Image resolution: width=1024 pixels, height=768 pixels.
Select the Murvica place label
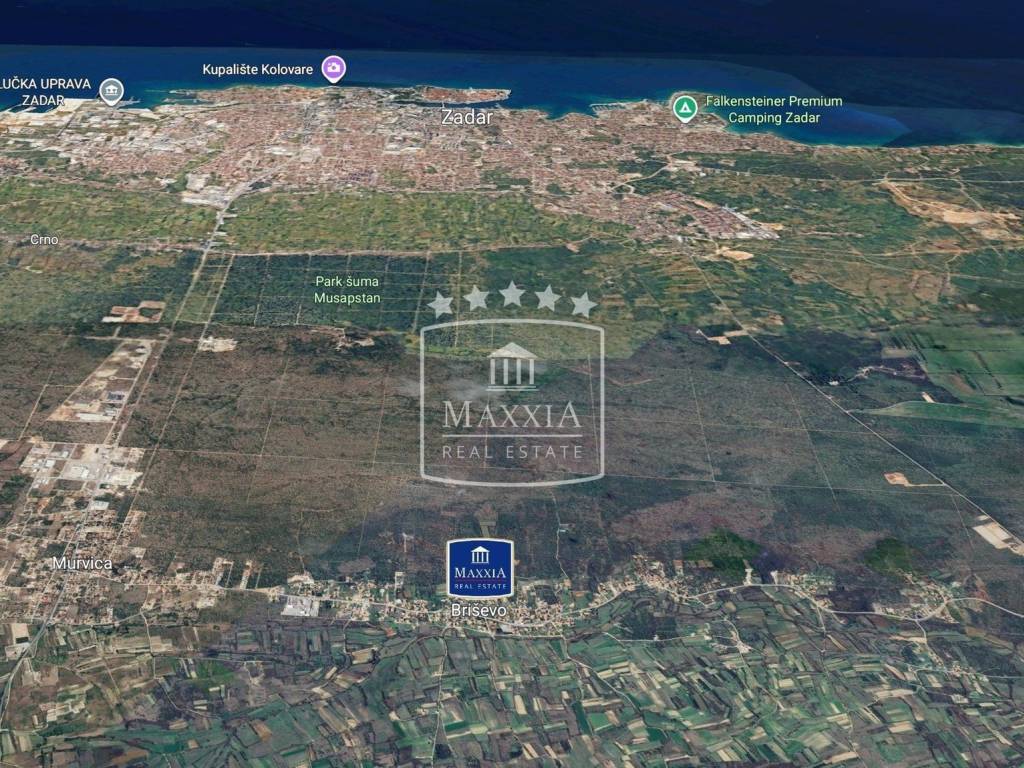coord(82,563)
